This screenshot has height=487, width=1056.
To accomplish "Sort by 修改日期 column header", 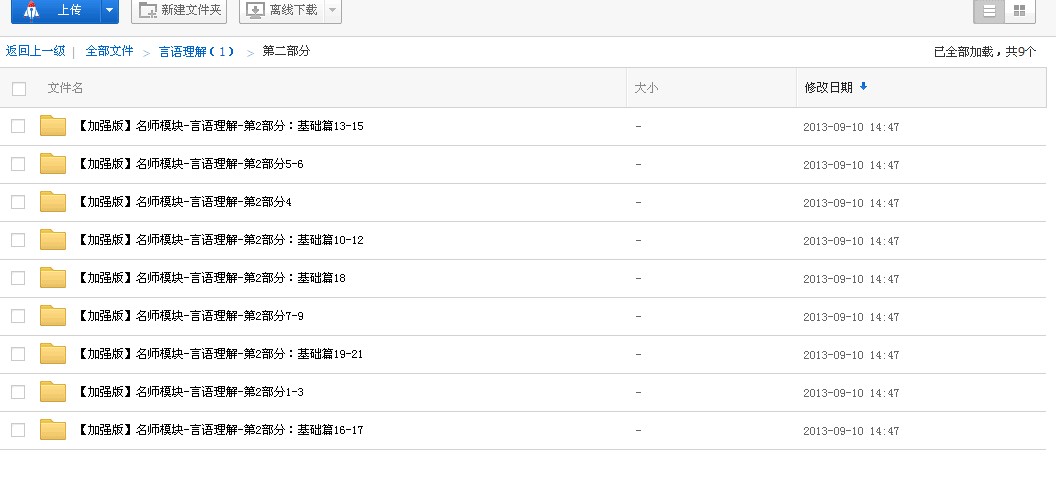I will pyautogui.click(x=829, y=88).
